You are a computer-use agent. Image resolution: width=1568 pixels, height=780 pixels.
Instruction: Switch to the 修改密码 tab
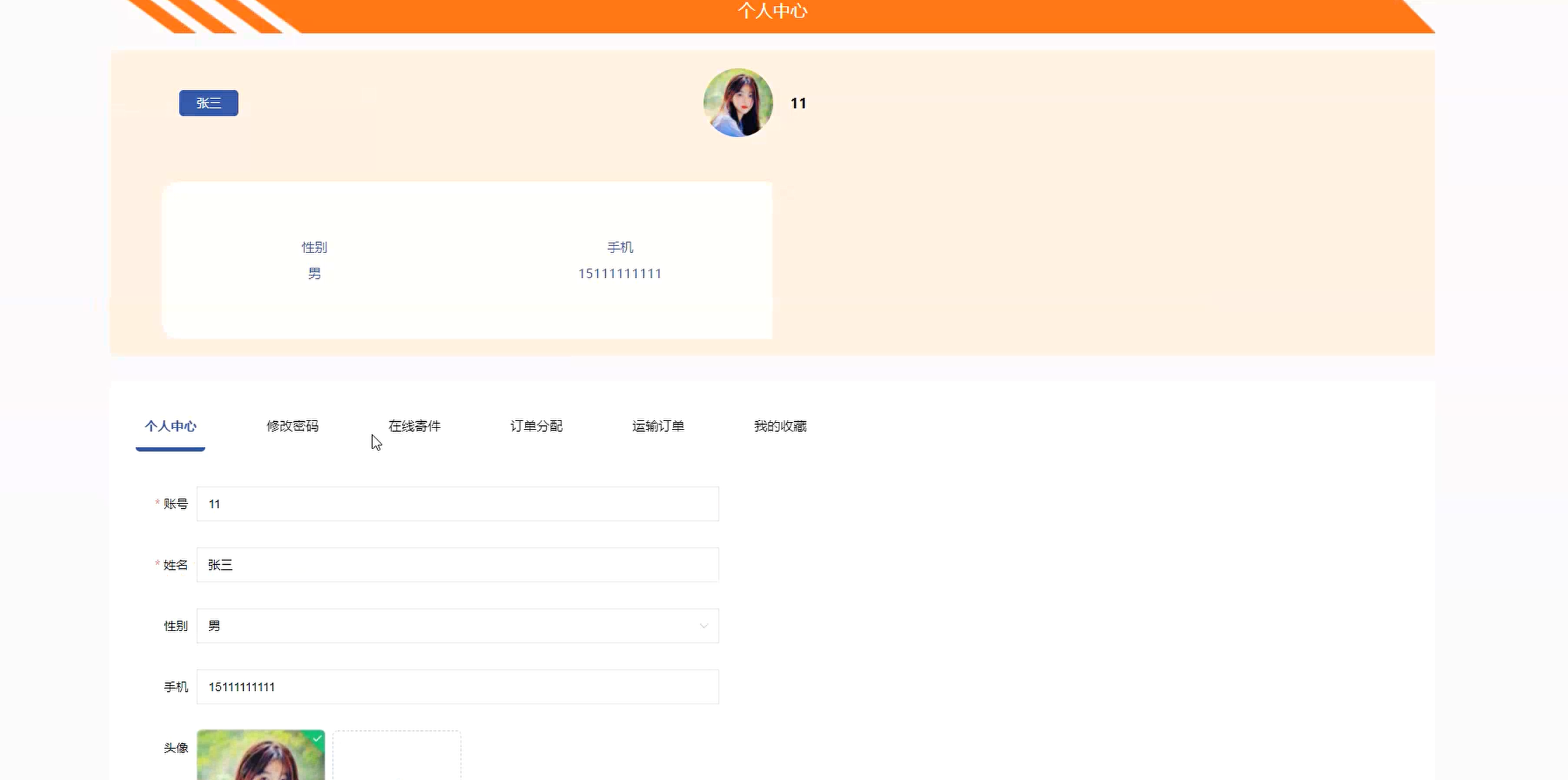292,426
